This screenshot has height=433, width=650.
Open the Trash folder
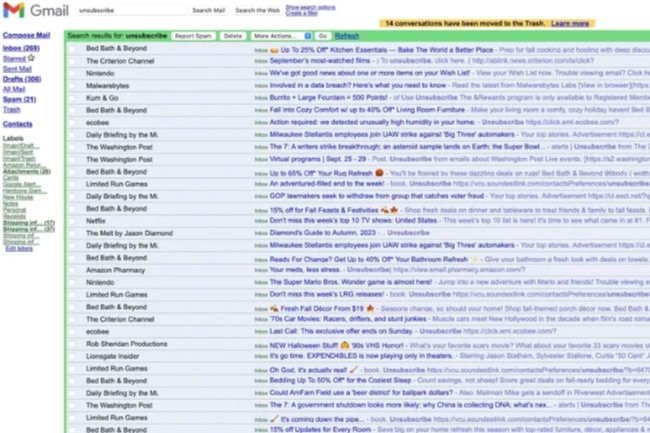point(11,109)
